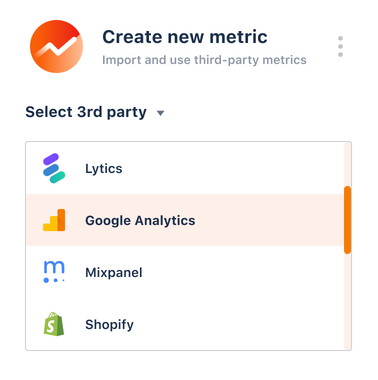Image resolution: width=378 pixels, height=380 pixels.
Task: Select Lytics from the list
Action: pyautogui.click(x=185, y=168)
